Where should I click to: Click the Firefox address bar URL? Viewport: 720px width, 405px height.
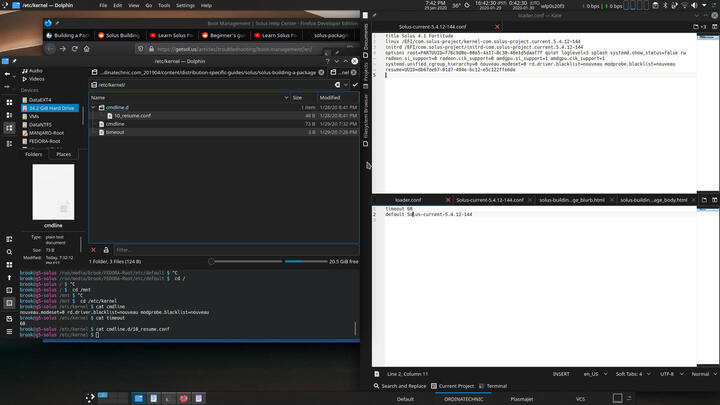(234, 49)
